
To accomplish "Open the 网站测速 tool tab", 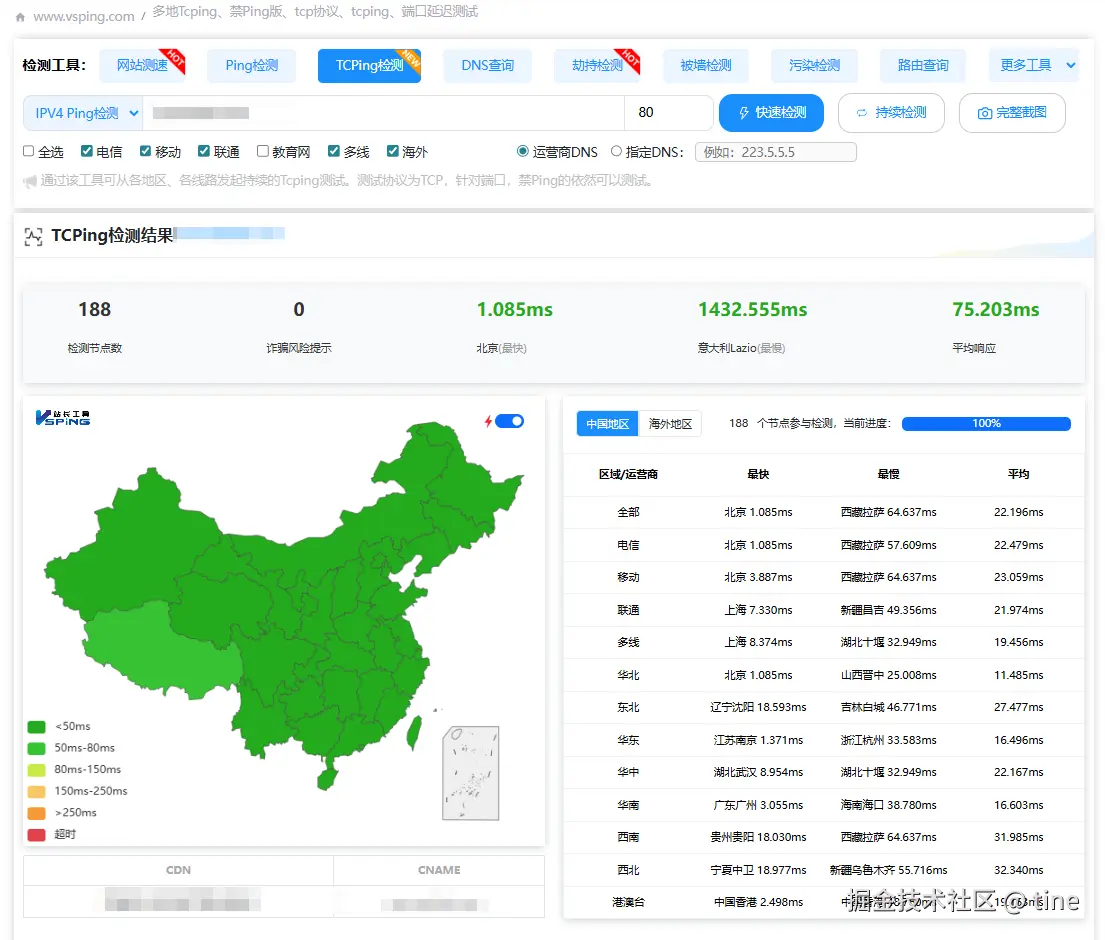I will click(x=142, y=66).
